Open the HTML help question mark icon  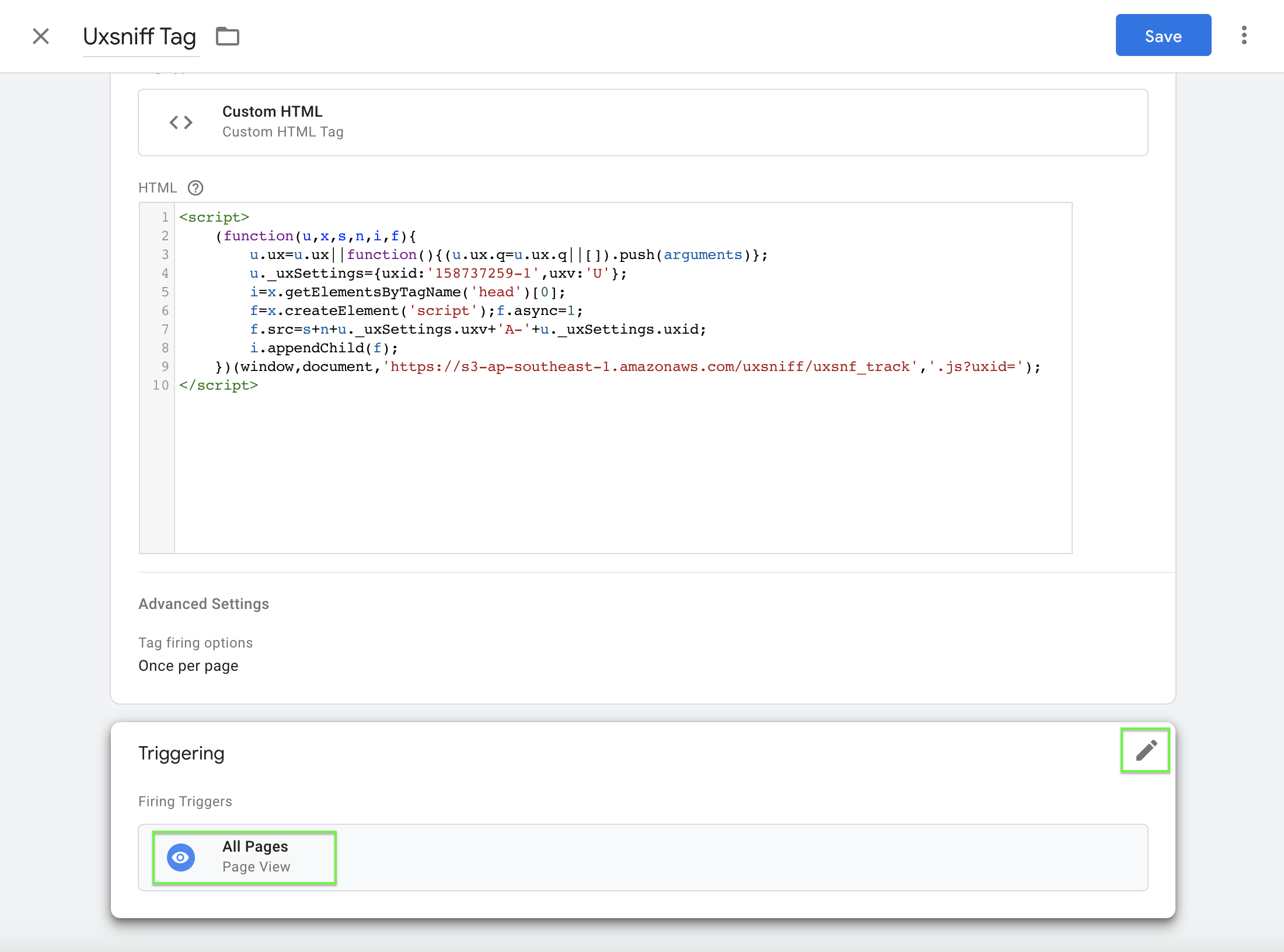(196, 188)
